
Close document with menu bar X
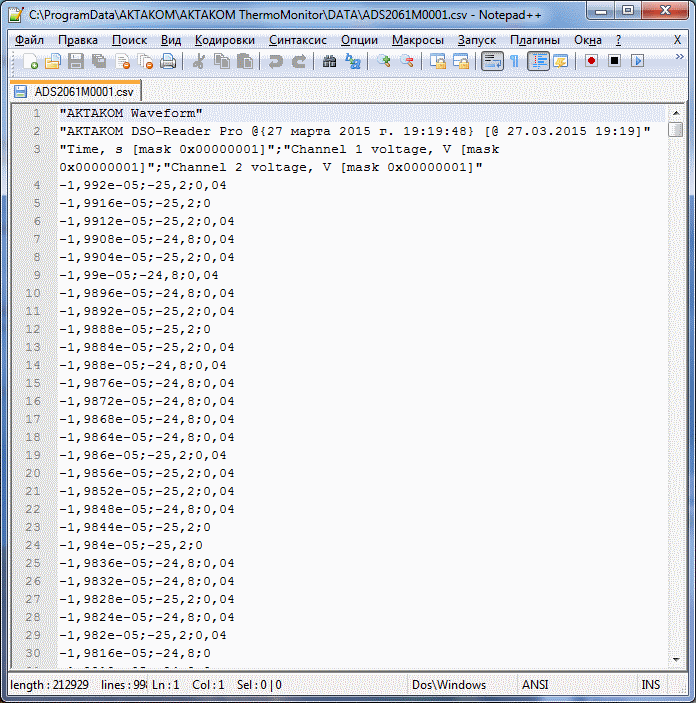click(677, 40)
